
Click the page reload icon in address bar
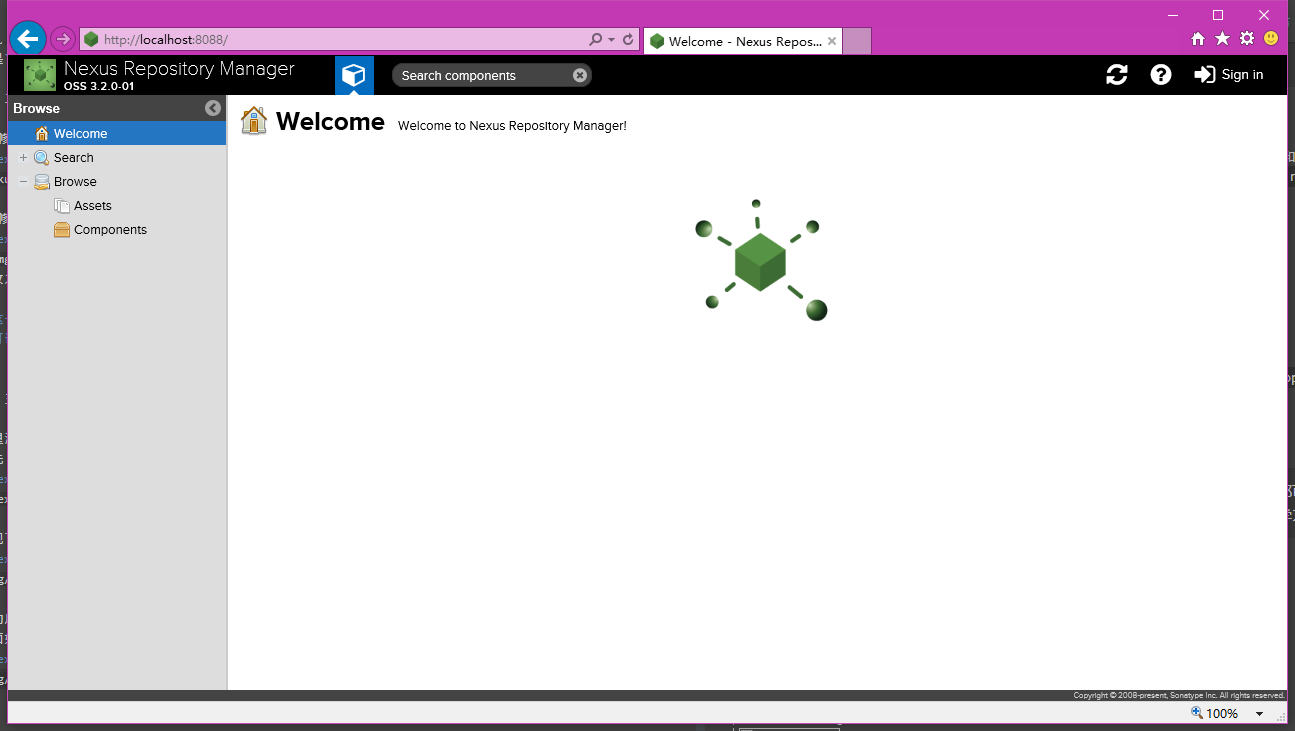point(628,40)
